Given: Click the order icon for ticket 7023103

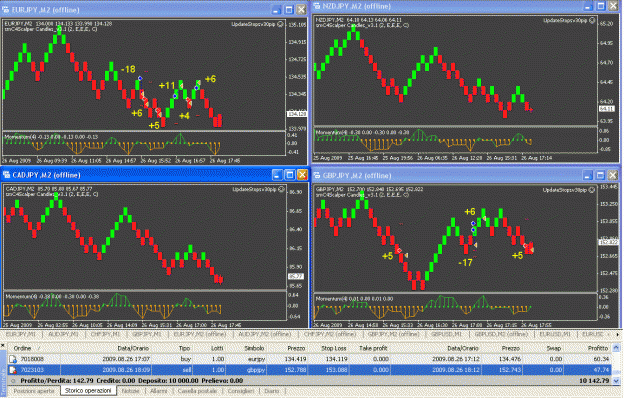Looking at the screenshot, I should (13, 370).
